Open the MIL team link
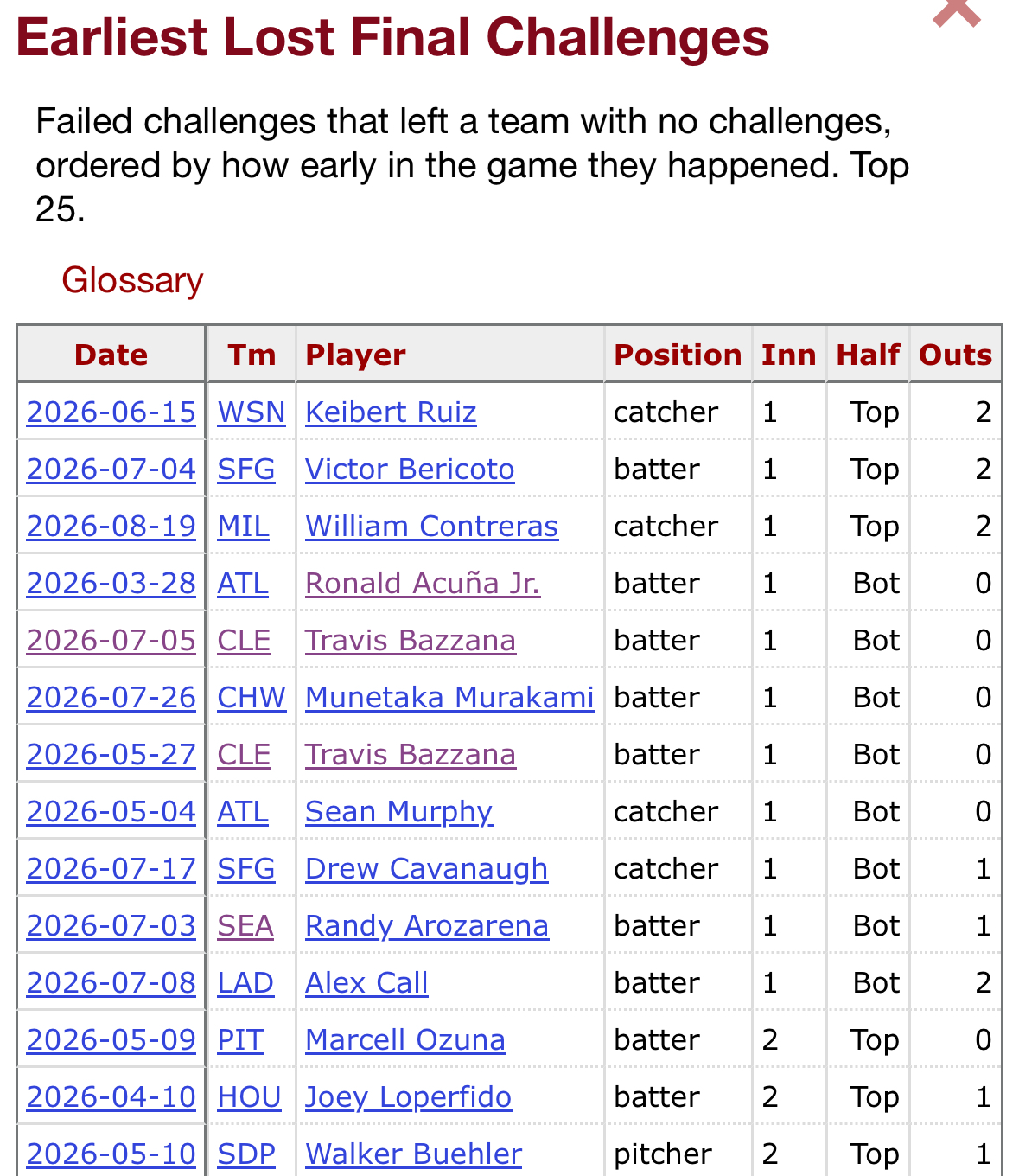1019x1176 pixels. tap(243, 527)
